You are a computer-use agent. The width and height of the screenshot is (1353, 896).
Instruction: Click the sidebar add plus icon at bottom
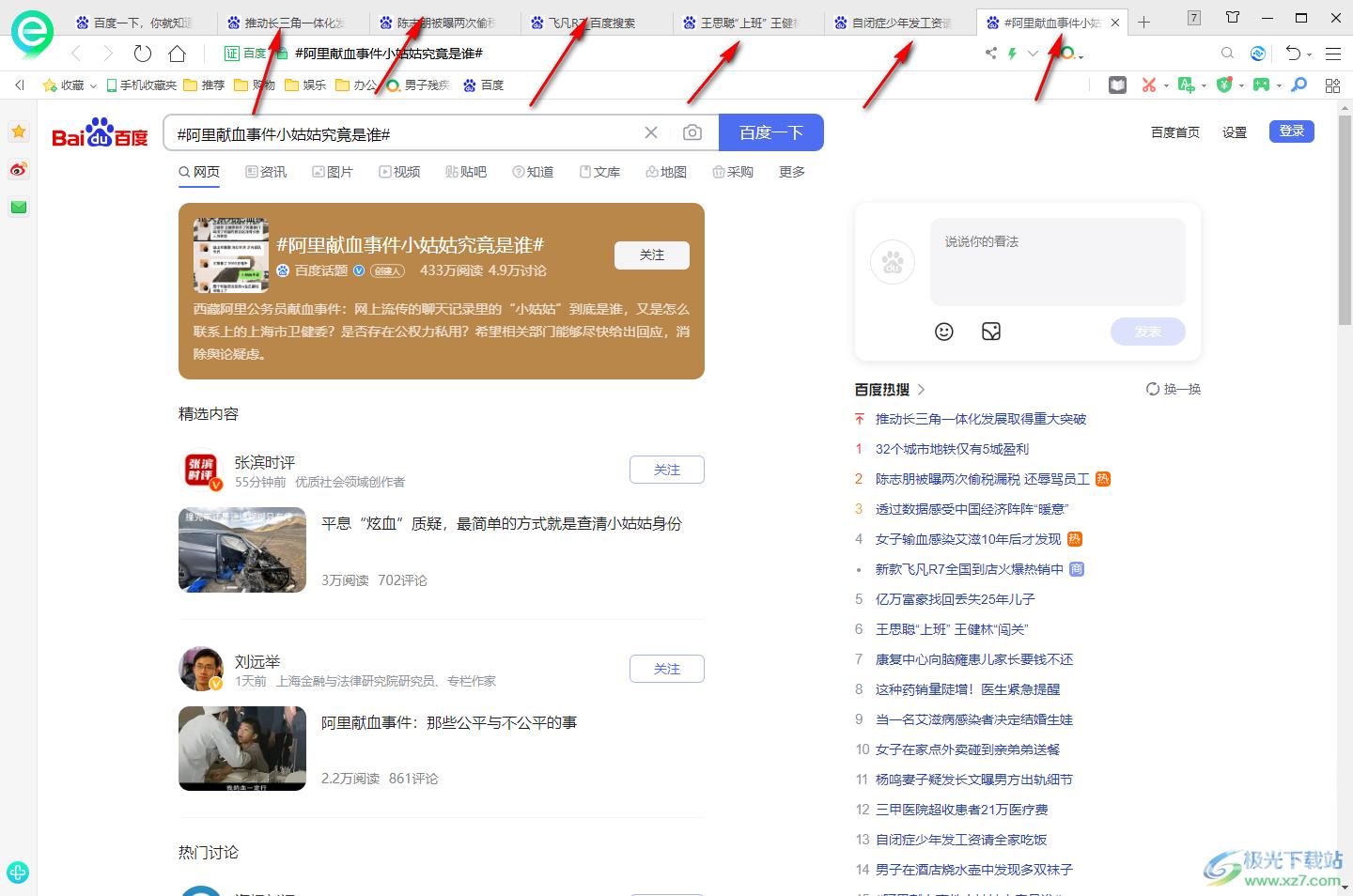tap(18, 873)
